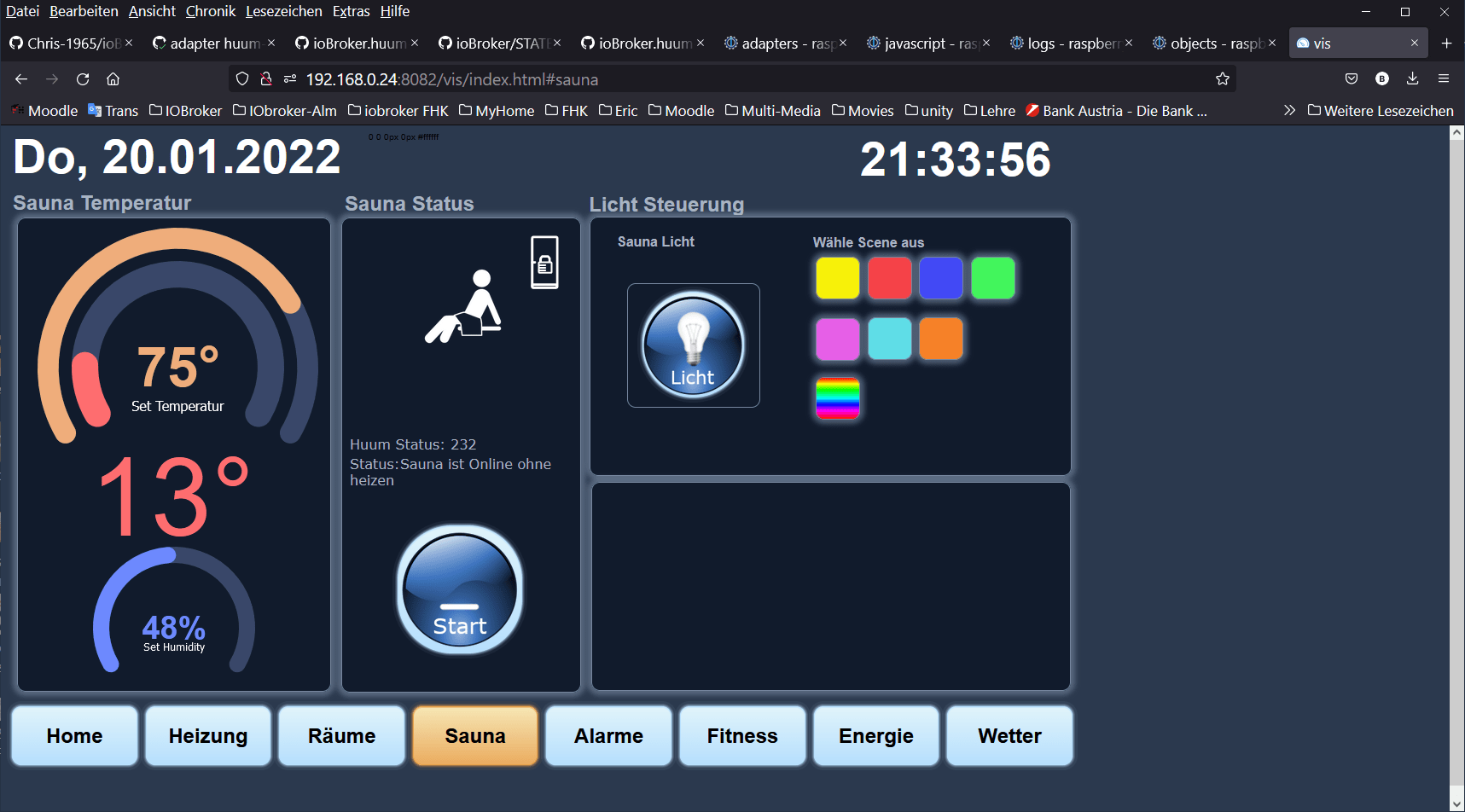
Task: Open the Ansicht menu
Action: [x=152, y=11]
